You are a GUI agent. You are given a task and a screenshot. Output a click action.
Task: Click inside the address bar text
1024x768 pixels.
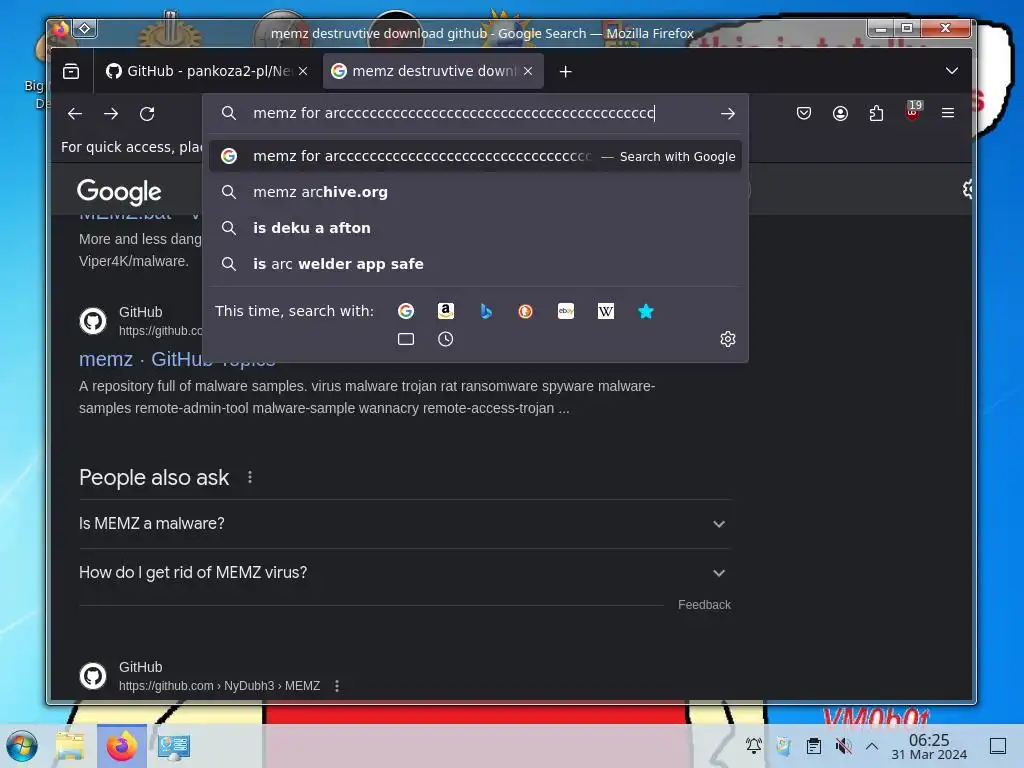pos(453,113)
